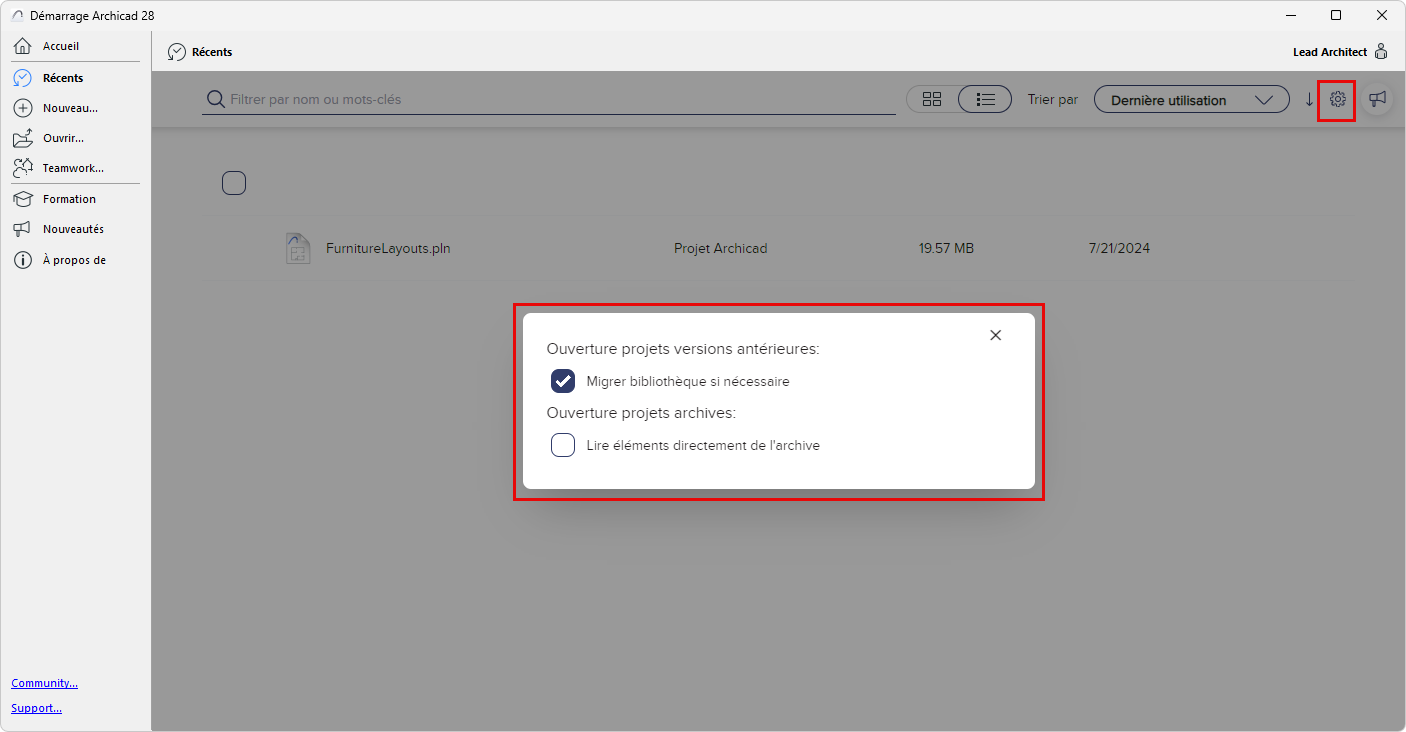Close the Démarrage Archicad 28 window

pos(1382,15)
